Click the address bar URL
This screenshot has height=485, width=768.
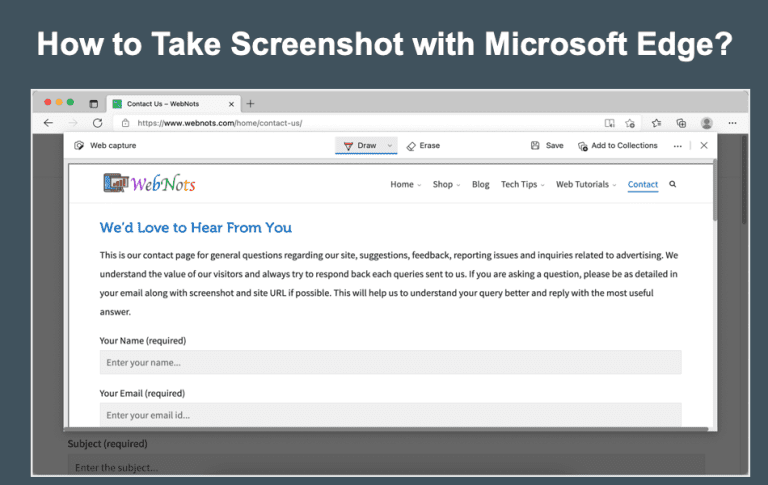[x=219, y=123]
